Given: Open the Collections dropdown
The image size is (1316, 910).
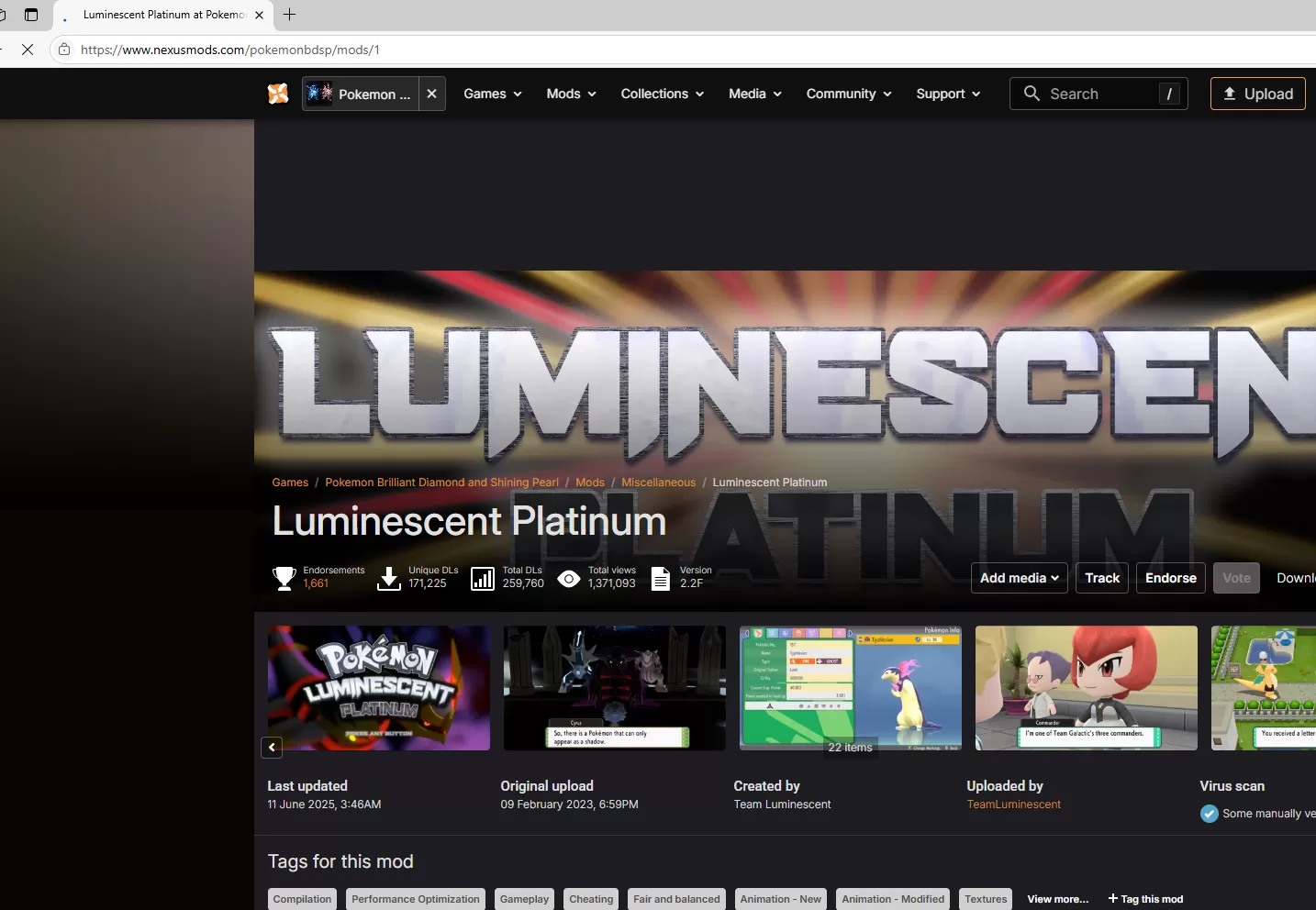Looking at the screenshot, I should [x=663, y=94].
